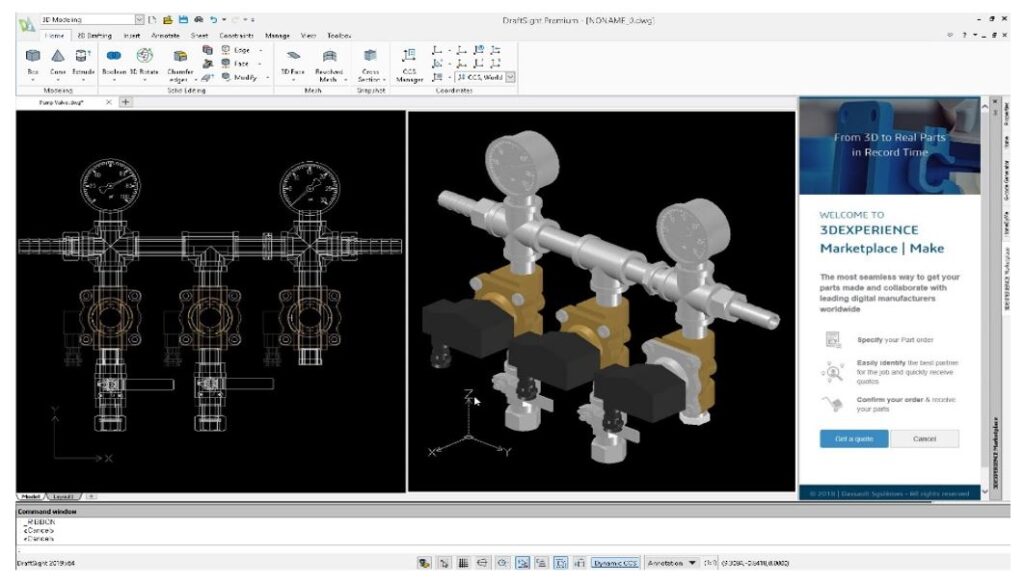Viewport: 1024px width, 584px height.
Task: Click the first status bar icon left of Snap
Action: [424, 562]
